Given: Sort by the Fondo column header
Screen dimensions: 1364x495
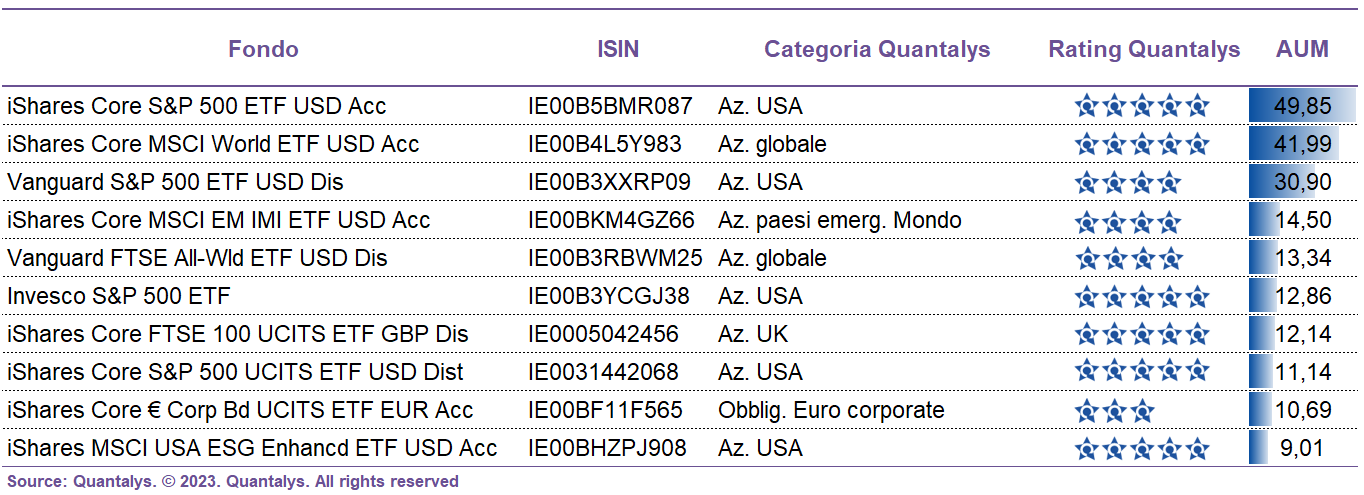Looking at the screenshot, I should point(263,49).
